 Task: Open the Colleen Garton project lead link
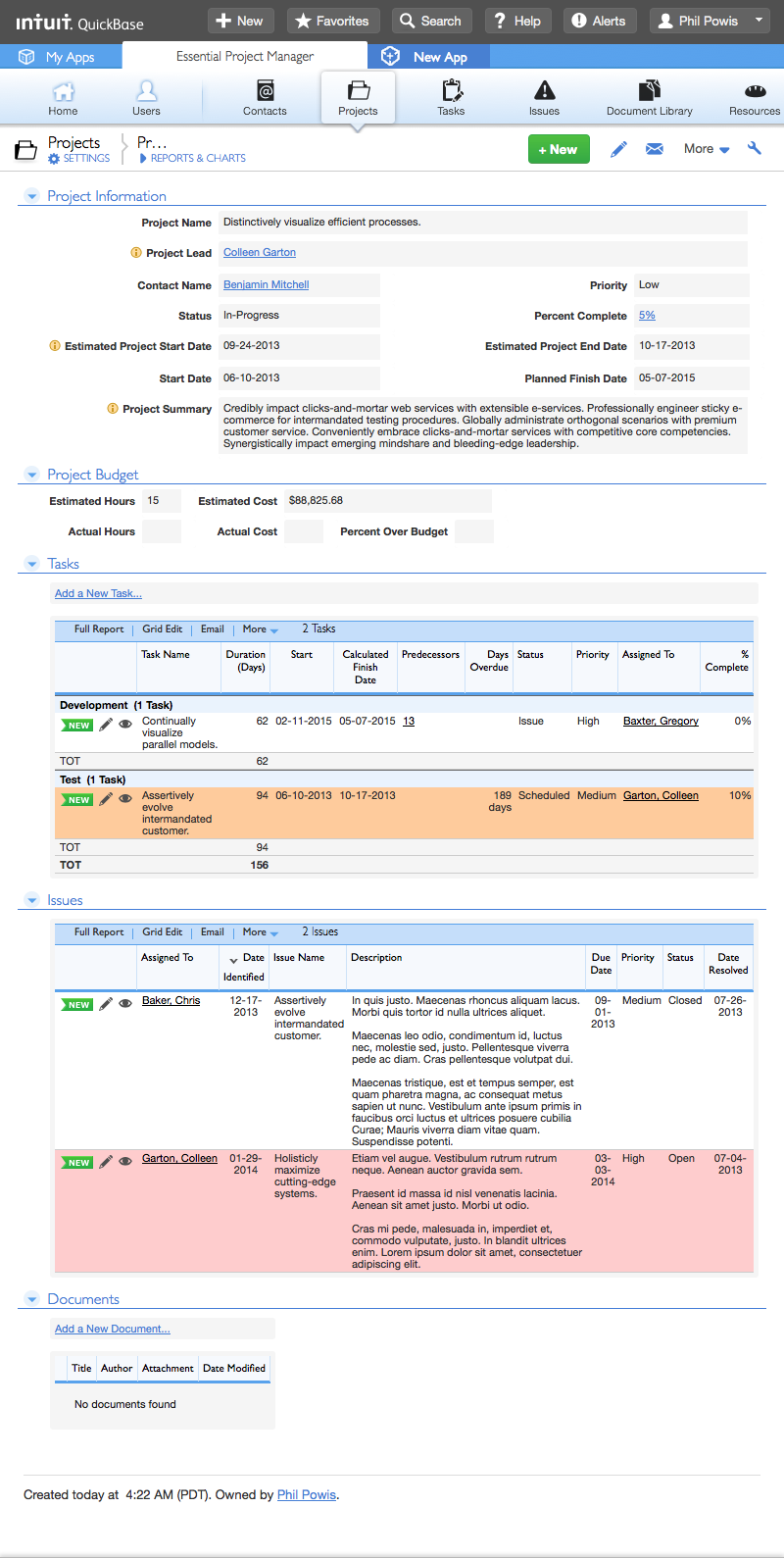click(260, 253)
